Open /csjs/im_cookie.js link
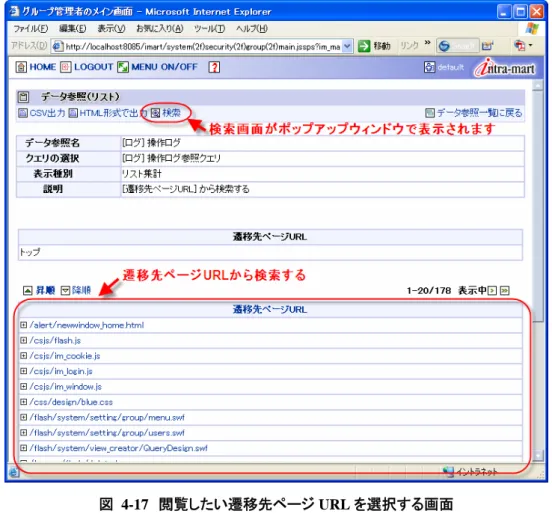 pos(65,356)
